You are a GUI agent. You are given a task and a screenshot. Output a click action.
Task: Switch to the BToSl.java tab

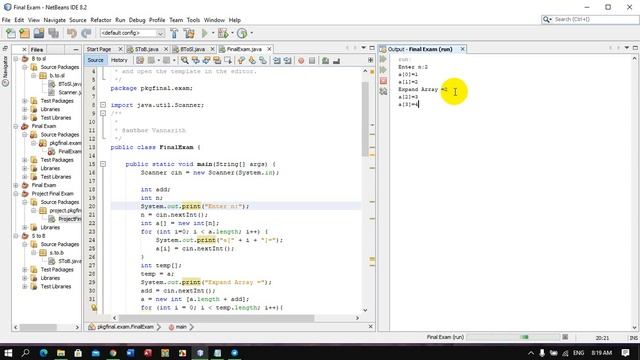pyautogui.click(x=193, y=49)
